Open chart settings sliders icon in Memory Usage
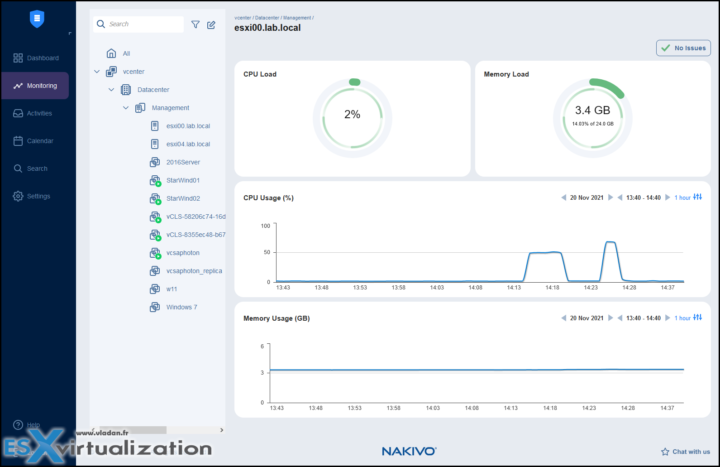The image size is (720, 467). (x=698, y=317)
